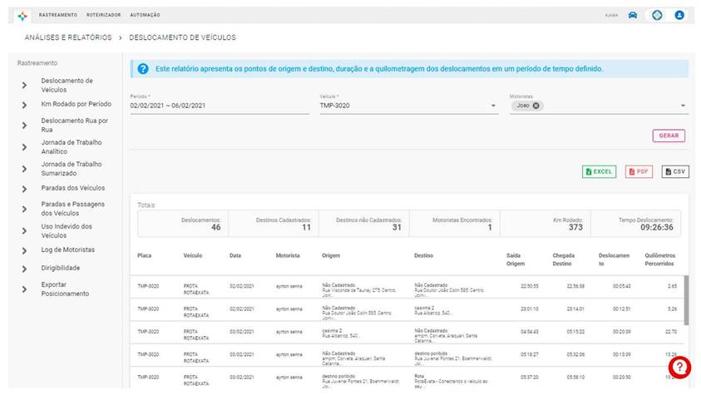Open the Motoristas dropdown arrow
This screenshot has width=701, height=400.
pos(684,106)
